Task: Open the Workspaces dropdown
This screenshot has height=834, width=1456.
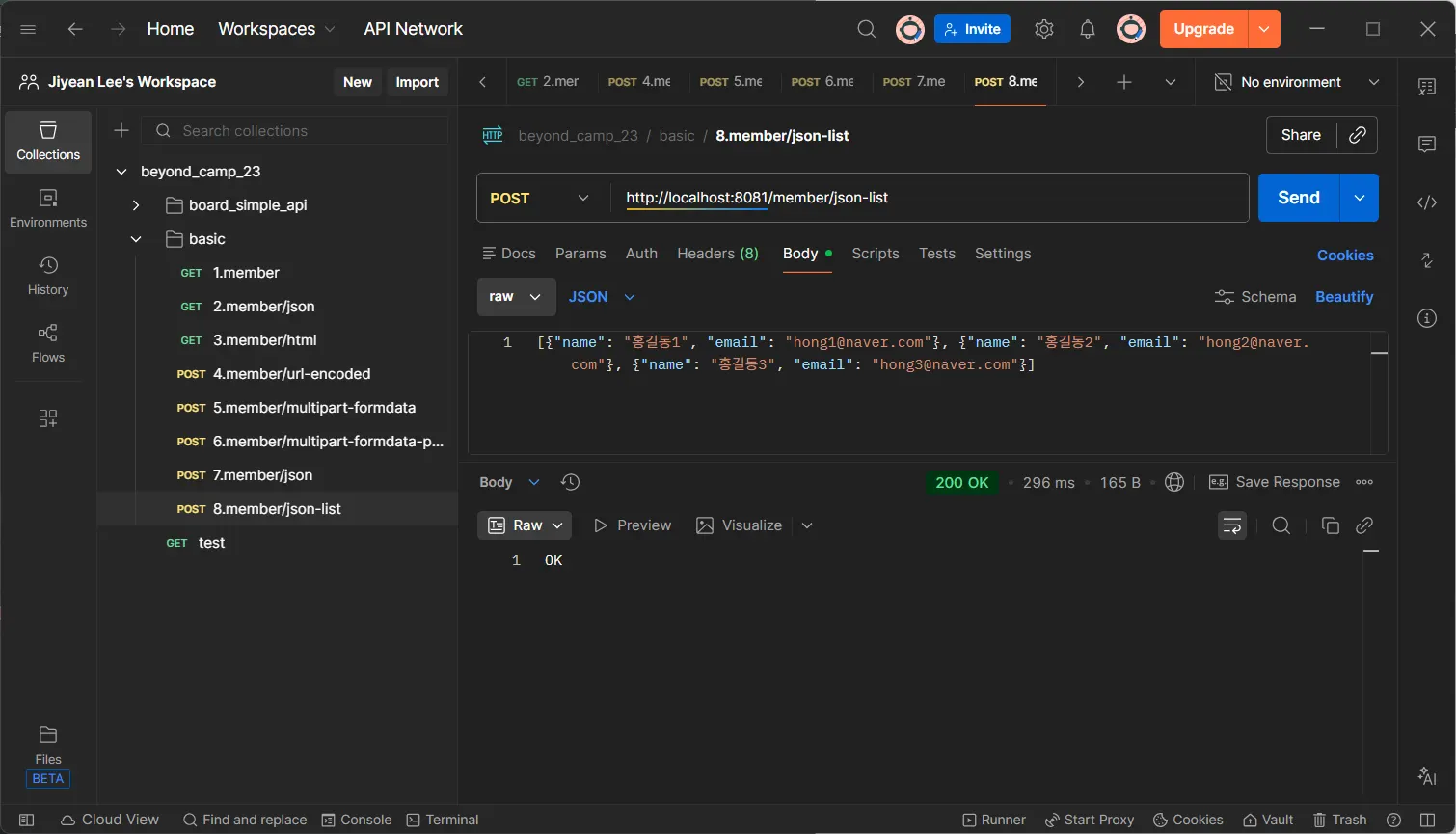Action: [277, 29]
